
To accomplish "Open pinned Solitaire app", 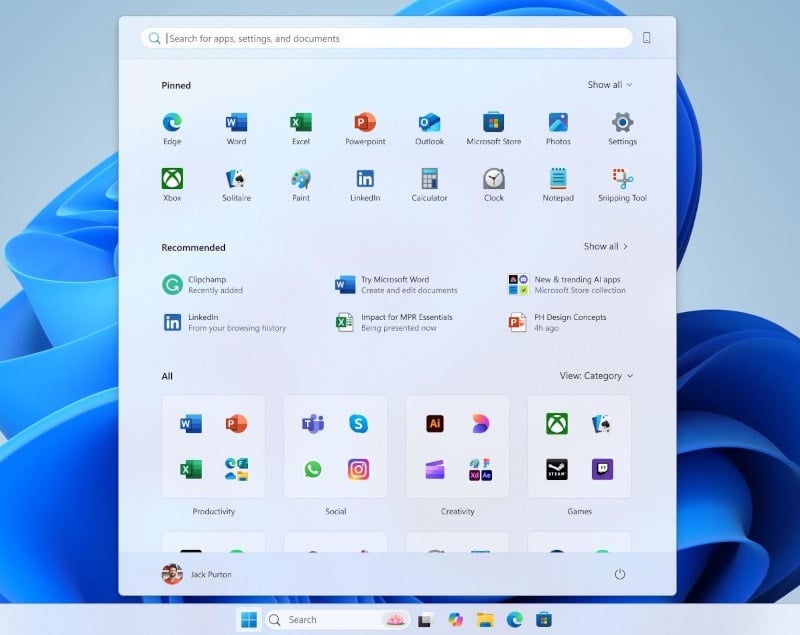I will [236, 185].
